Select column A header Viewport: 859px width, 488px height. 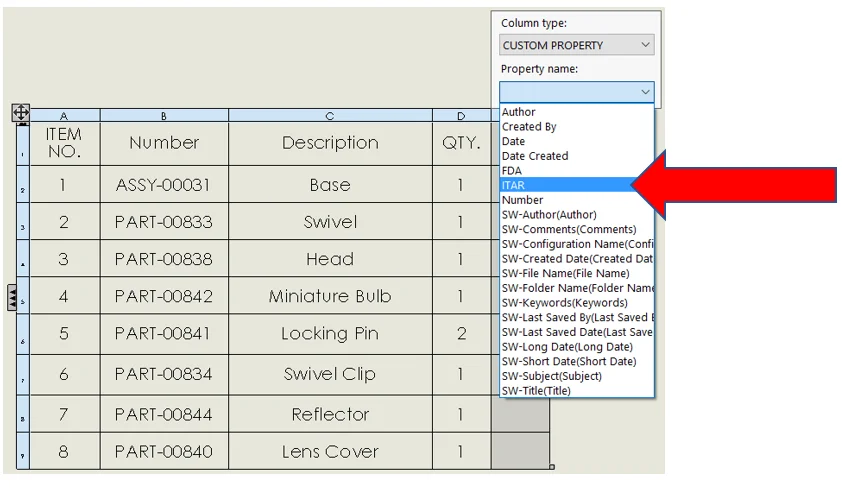[64, 116]
